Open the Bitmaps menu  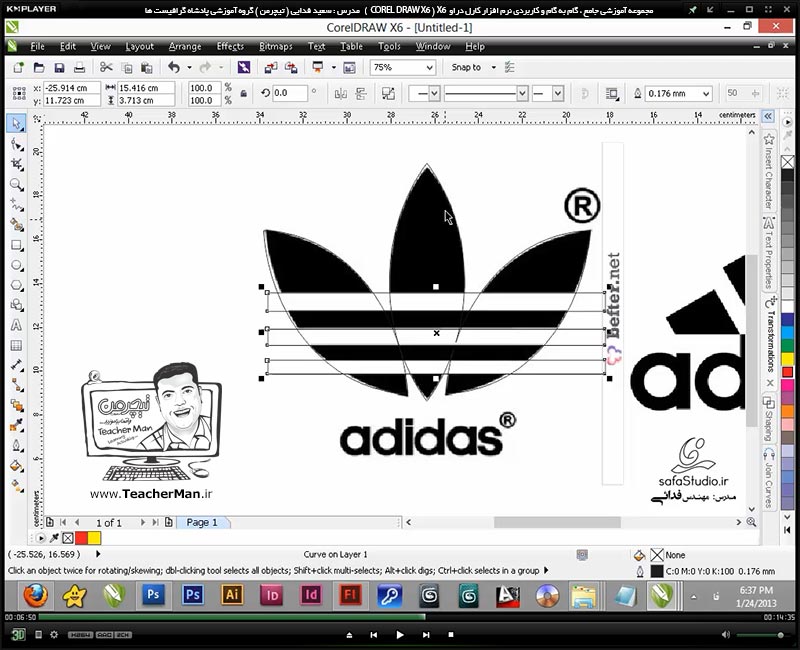click(x=276, y=46)
